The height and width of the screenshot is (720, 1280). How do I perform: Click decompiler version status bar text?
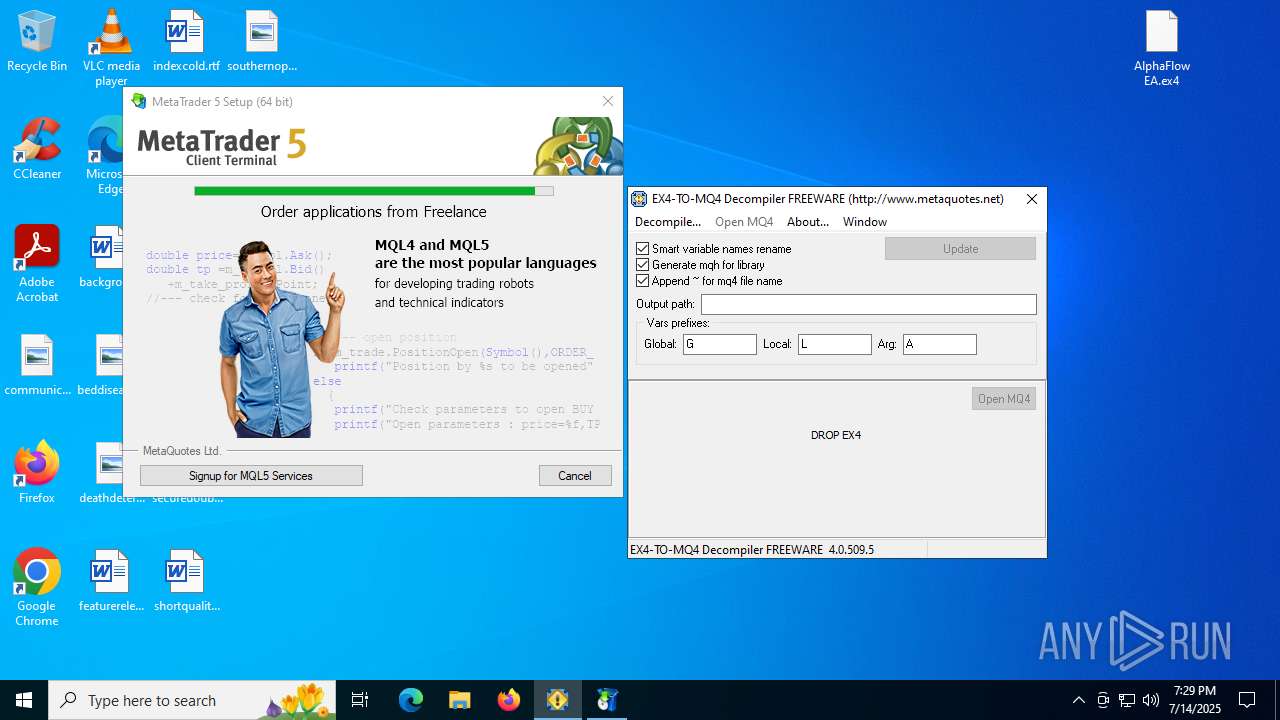point(751,550)
